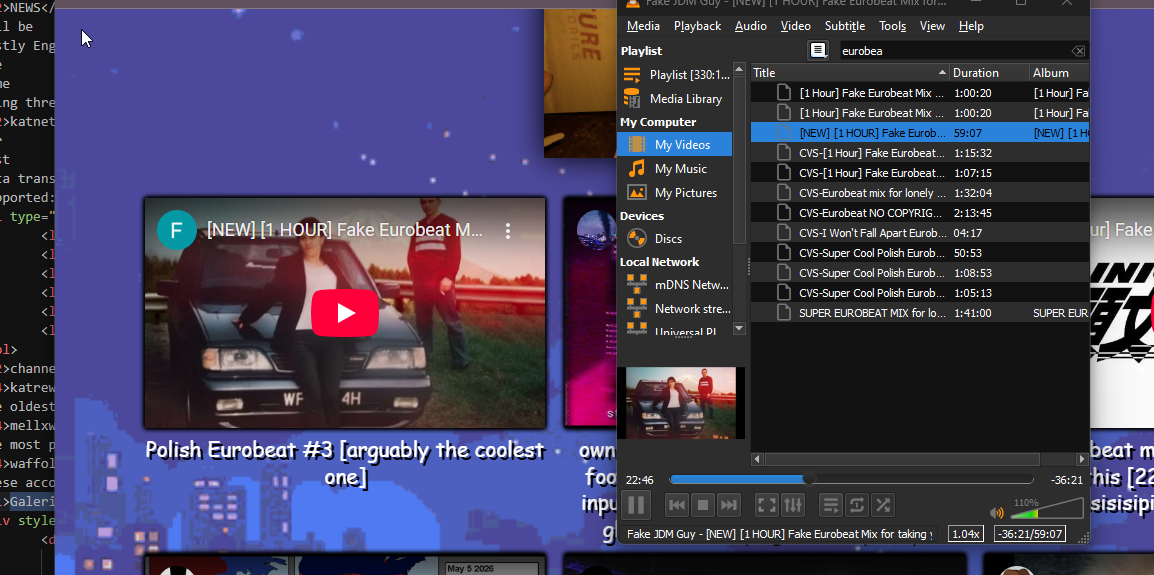Mute audio via speaker icon
Viewport: 1154px width, 575px height.
(x=997, y=513)
